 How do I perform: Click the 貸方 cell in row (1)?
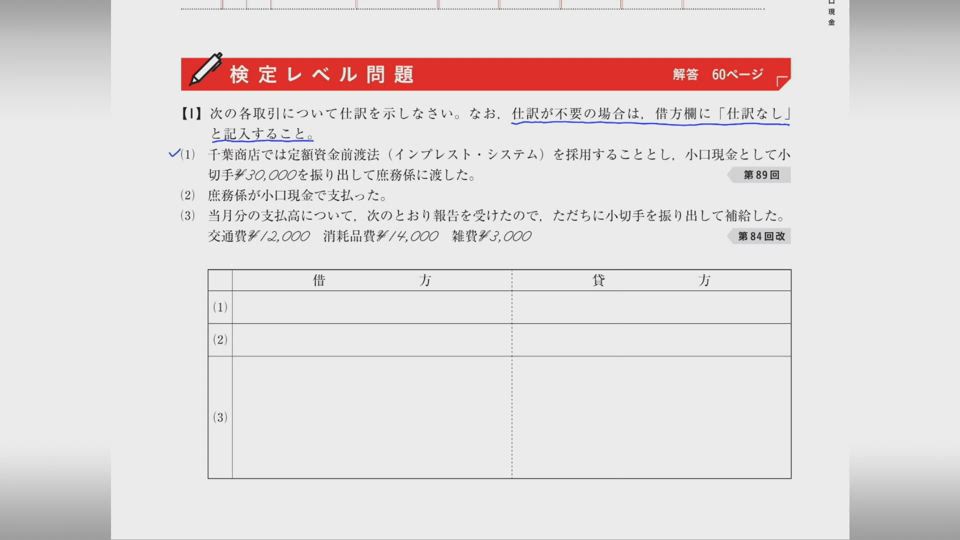651,307
